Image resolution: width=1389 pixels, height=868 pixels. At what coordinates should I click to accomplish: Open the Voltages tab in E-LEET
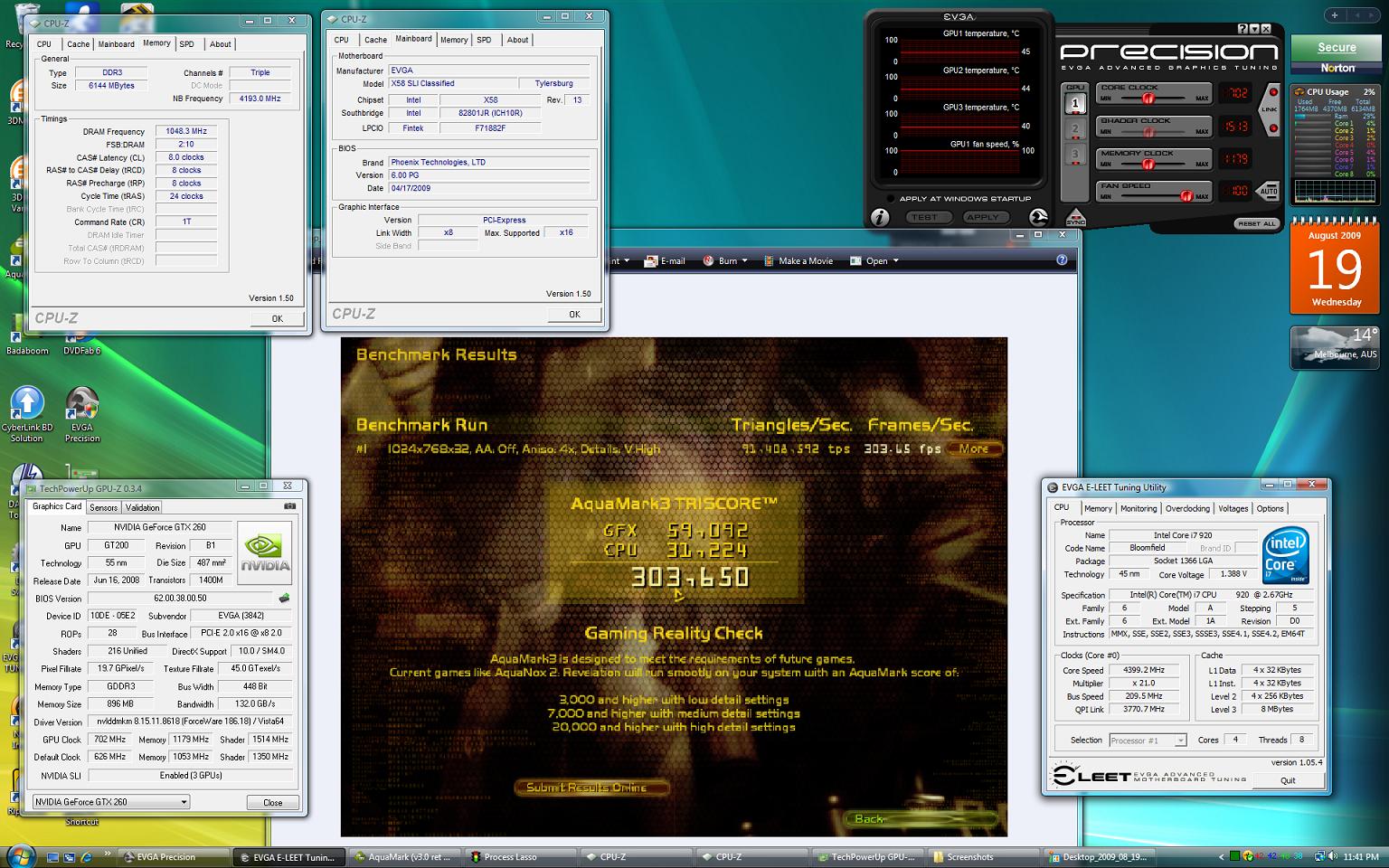click(x=1233, y=508)
